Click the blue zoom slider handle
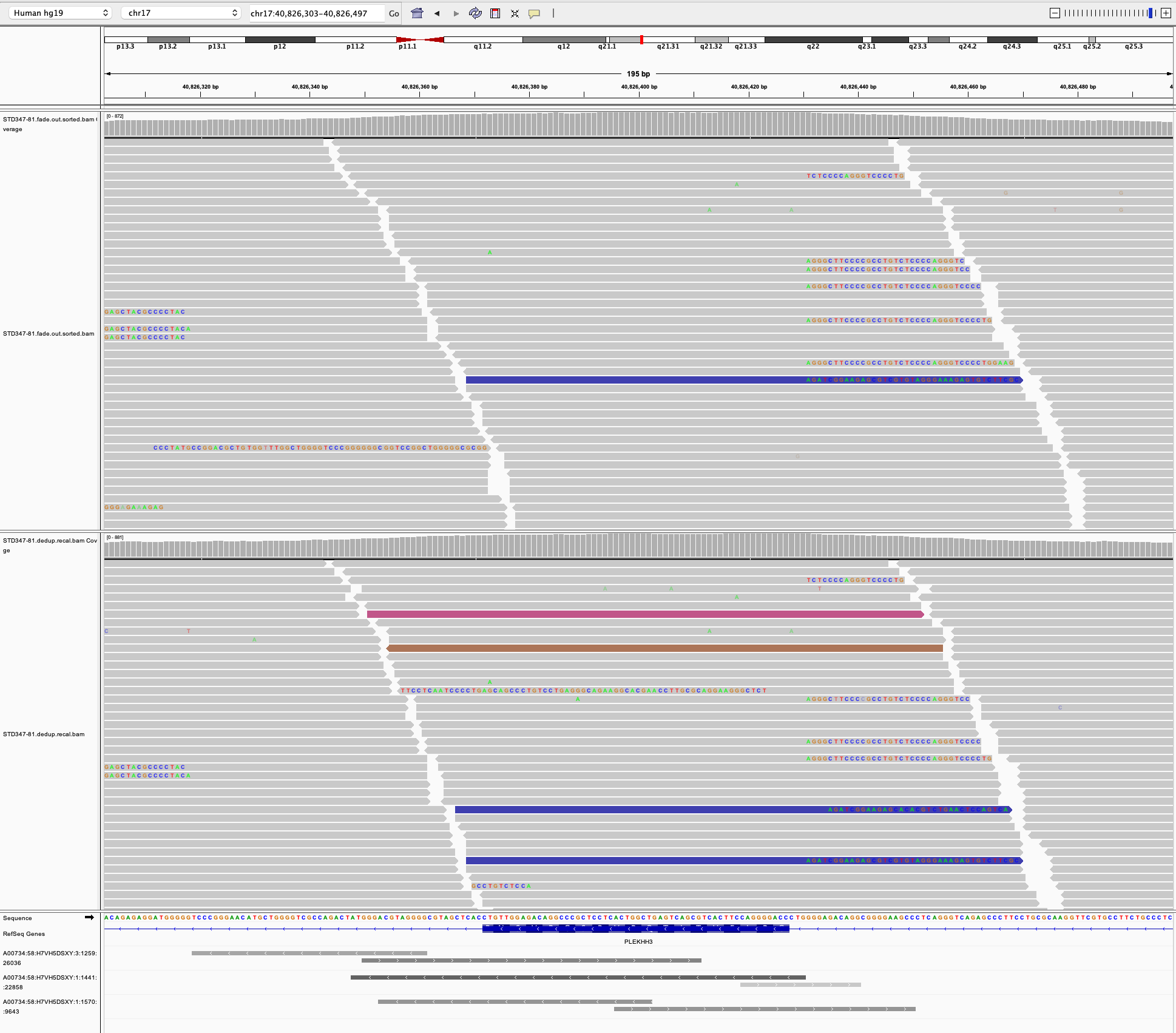Viewport: 1176px width, 1033px height. coord(1151,13)
